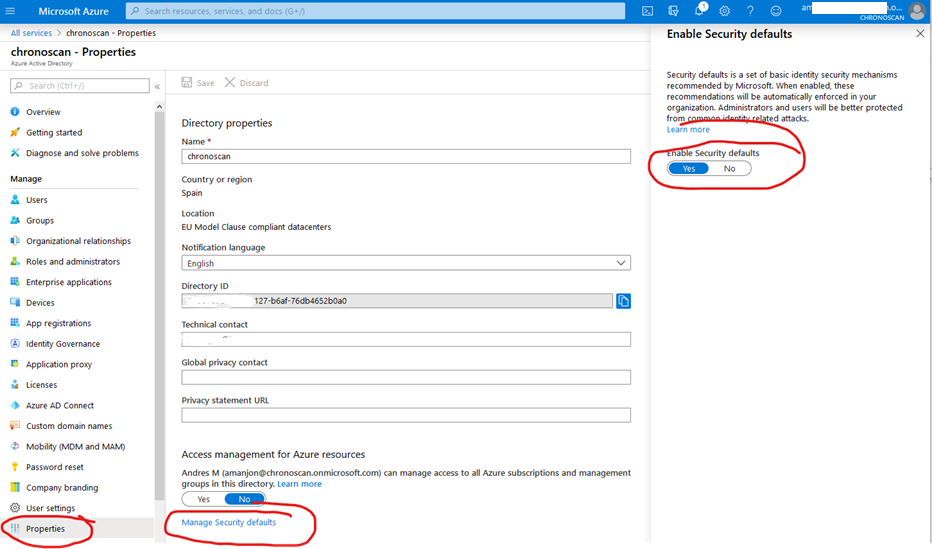Click the help question mark icon
Image resolution: width=932 pixels, height=549 pixels.
coord(750,11)
